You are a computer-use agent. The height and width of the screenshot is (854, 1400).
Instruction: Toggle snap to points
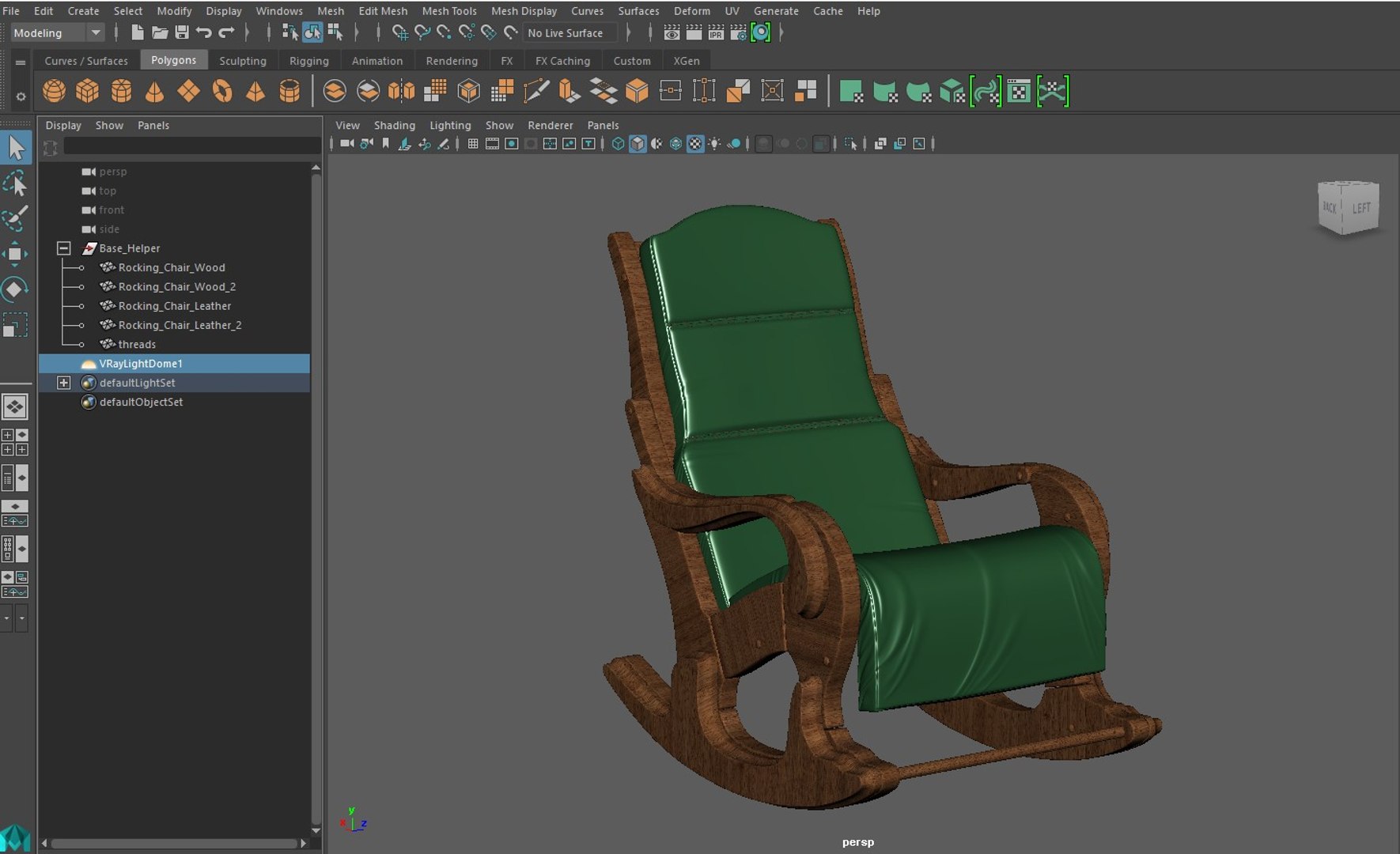[445, 32]
